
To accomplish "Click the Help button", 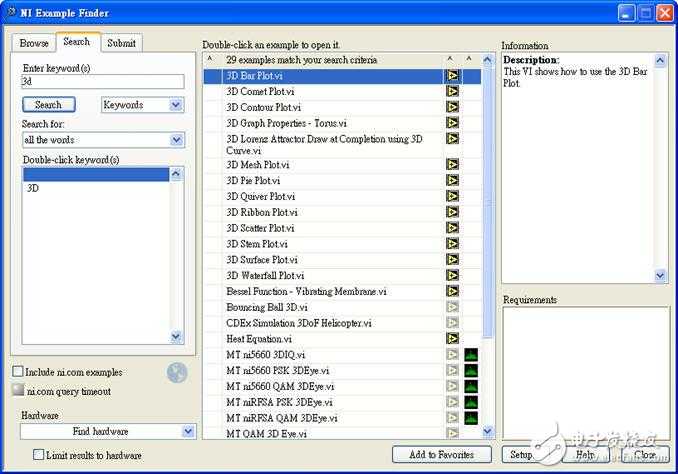I will coord(585,455).
